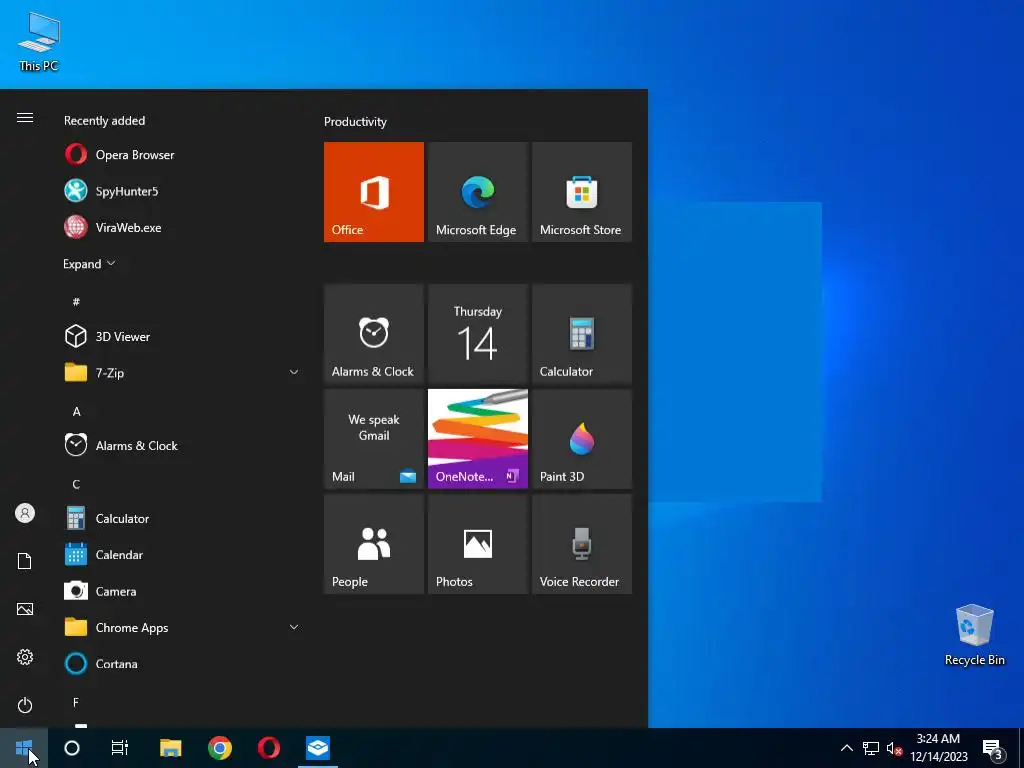Image resolution: width=1024 pixels, height=768 pixels.
Task: Open the 7-Zip folder entry
Action: (x=180, y=373)
